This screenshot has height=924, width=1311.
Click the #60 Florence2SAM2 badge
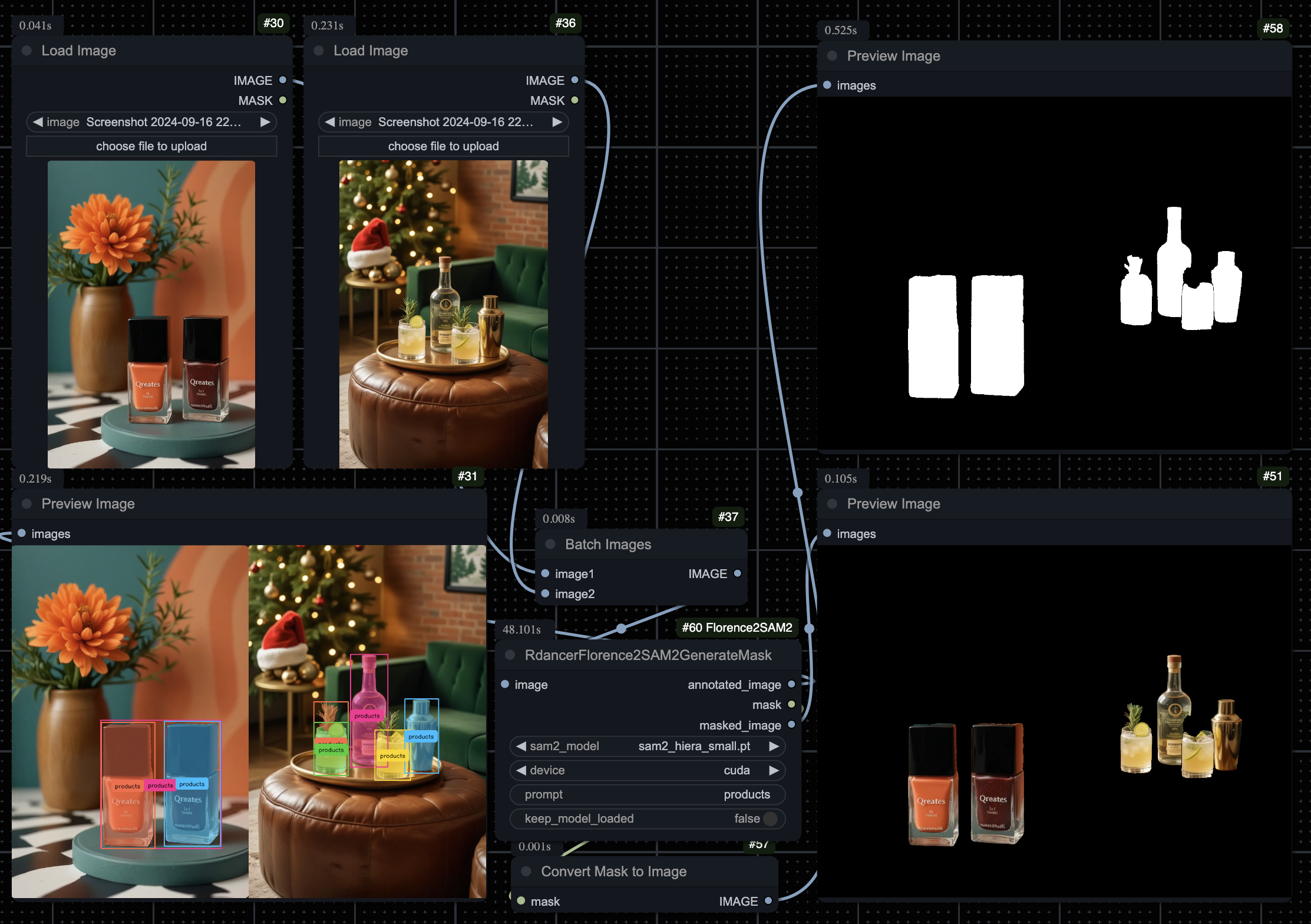coord(737,628)
